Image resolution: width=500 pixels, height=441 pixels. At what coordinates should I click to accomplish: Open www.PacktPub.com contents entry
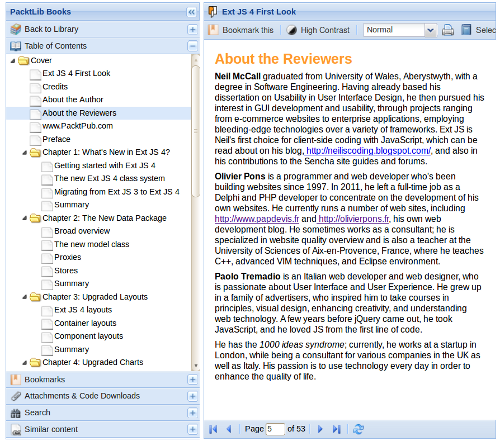point(78,126)
